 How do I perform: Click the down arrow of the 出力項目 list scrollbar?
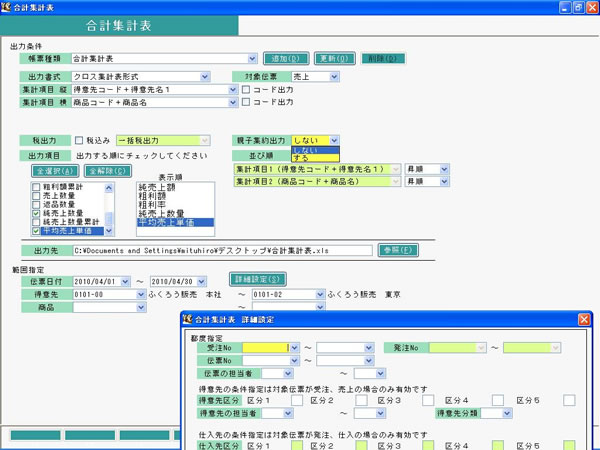(x=109, y=230)
